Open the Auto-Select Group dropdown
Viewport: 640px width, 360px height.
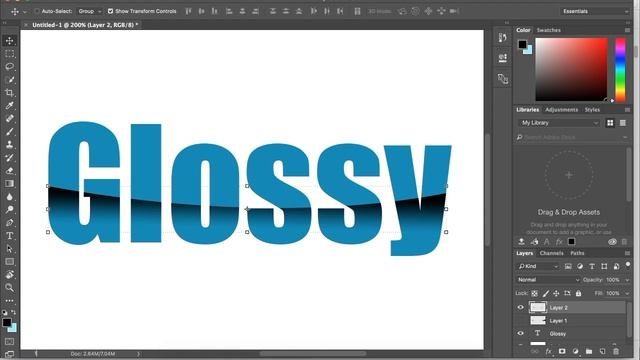[x=89, y=11]
